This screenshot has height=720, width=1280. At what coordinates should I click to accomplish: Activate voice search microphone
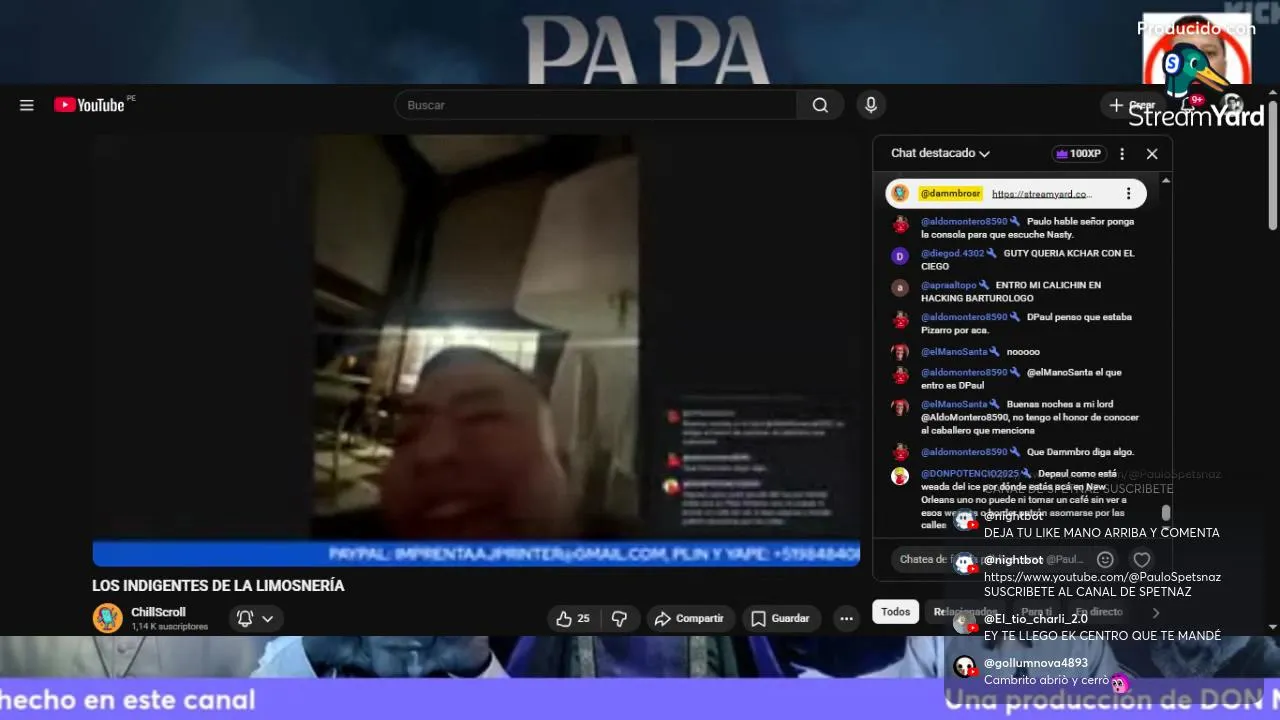[871, 105]
